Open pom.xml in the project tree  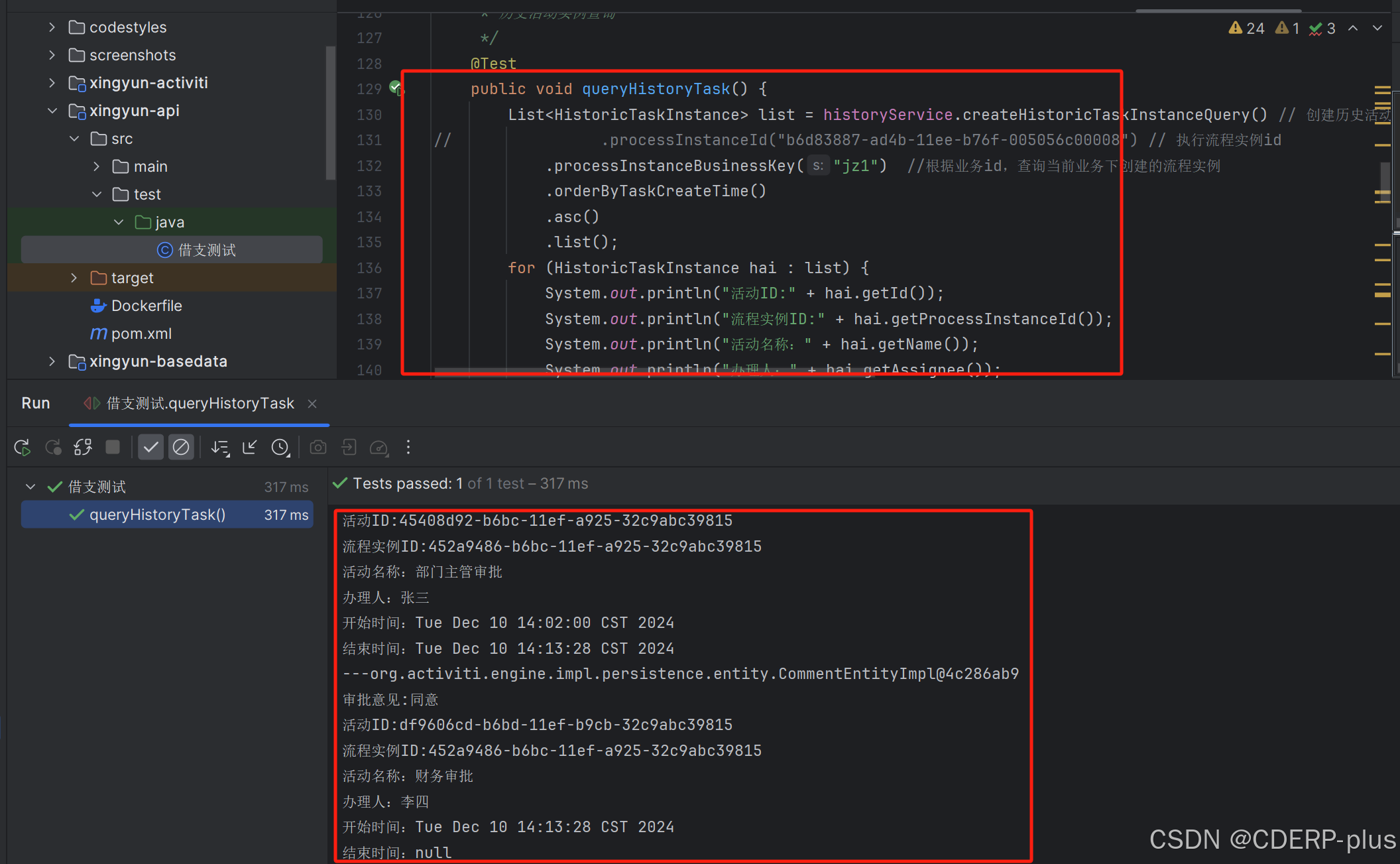[x=141, y=334]
